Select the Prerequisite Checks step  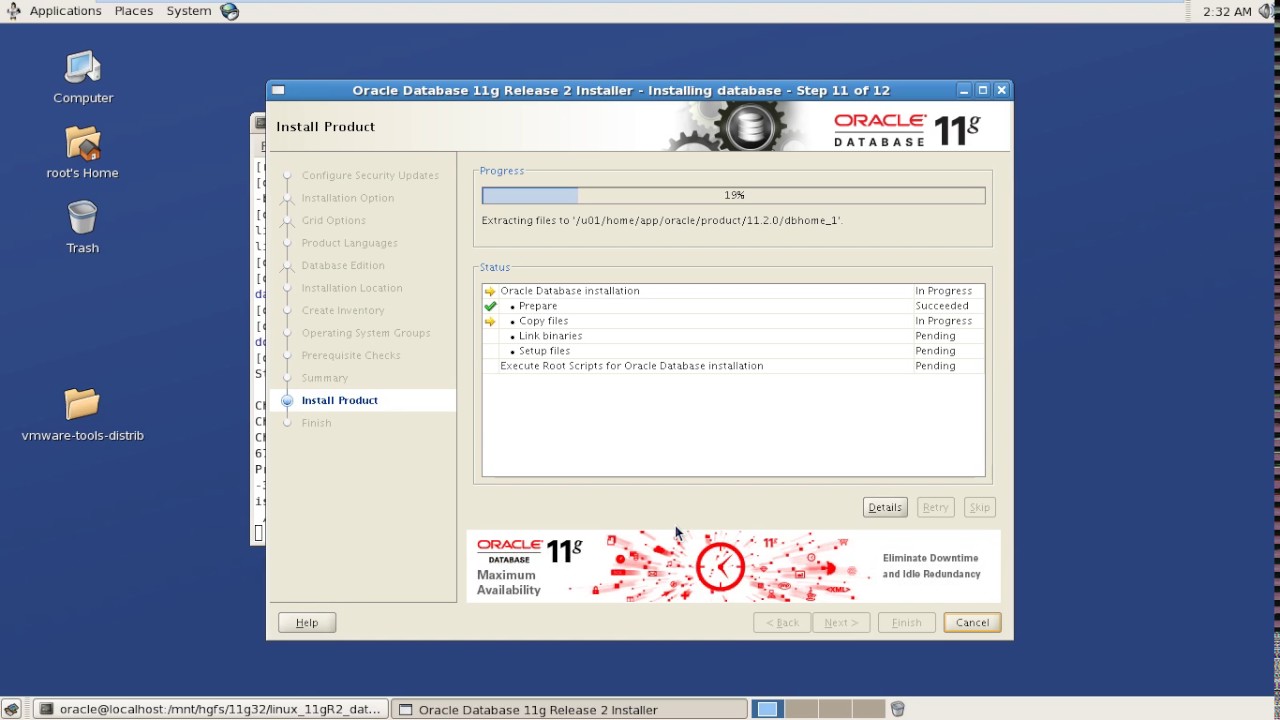(x=351, y=355)
